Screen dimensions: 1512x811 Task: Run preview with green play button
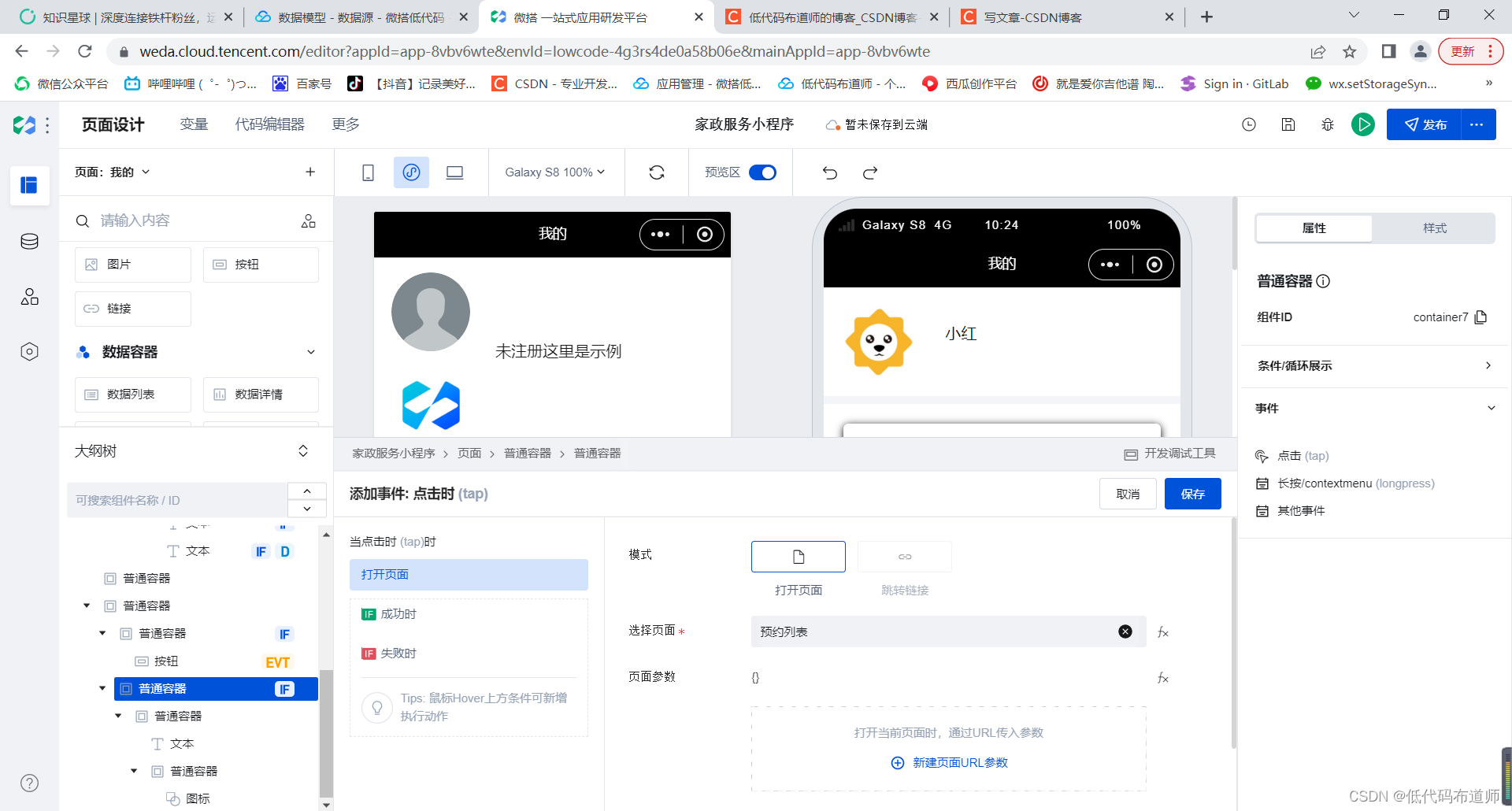point(1363,124)
